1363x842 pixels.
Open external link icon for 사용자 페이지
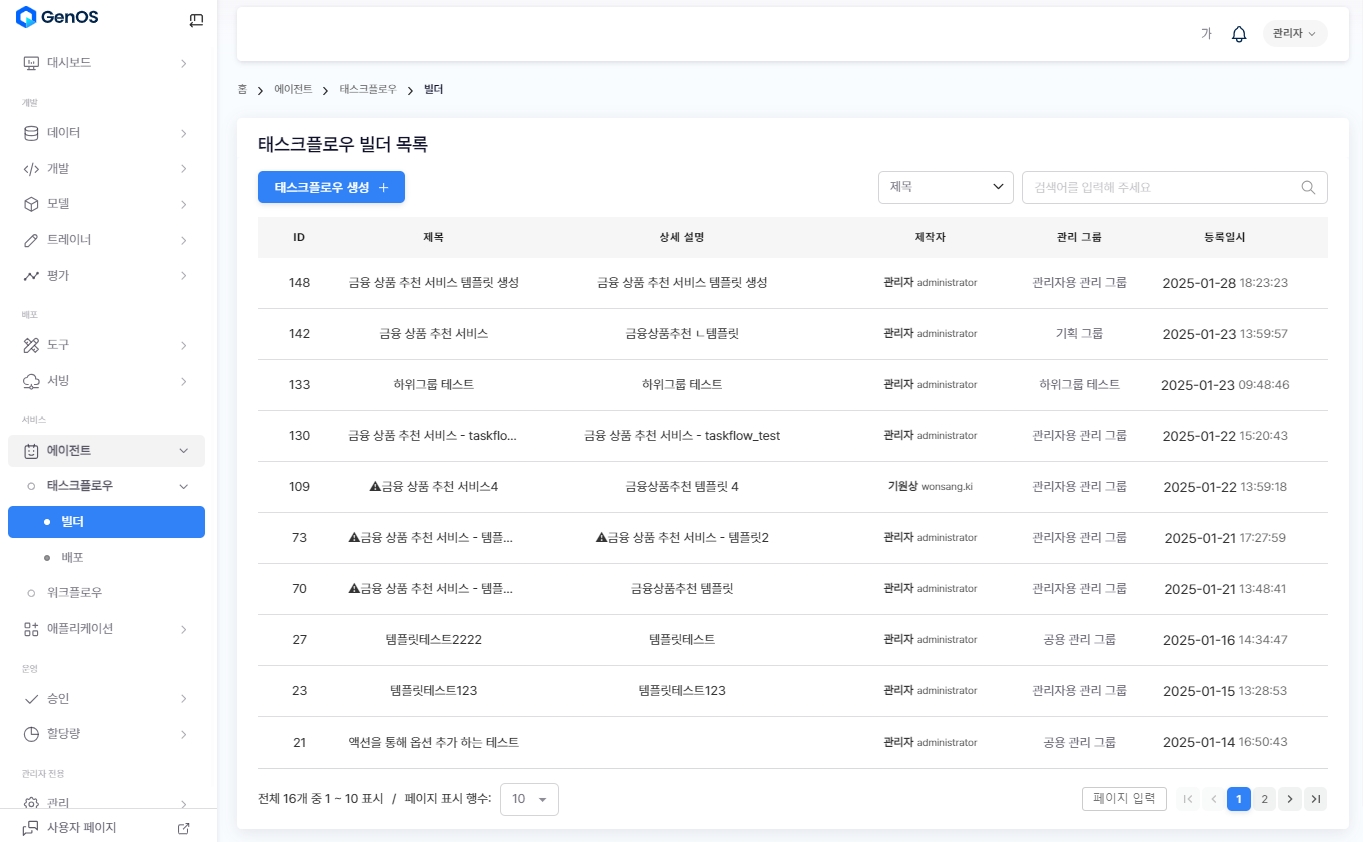pos(183,828)
